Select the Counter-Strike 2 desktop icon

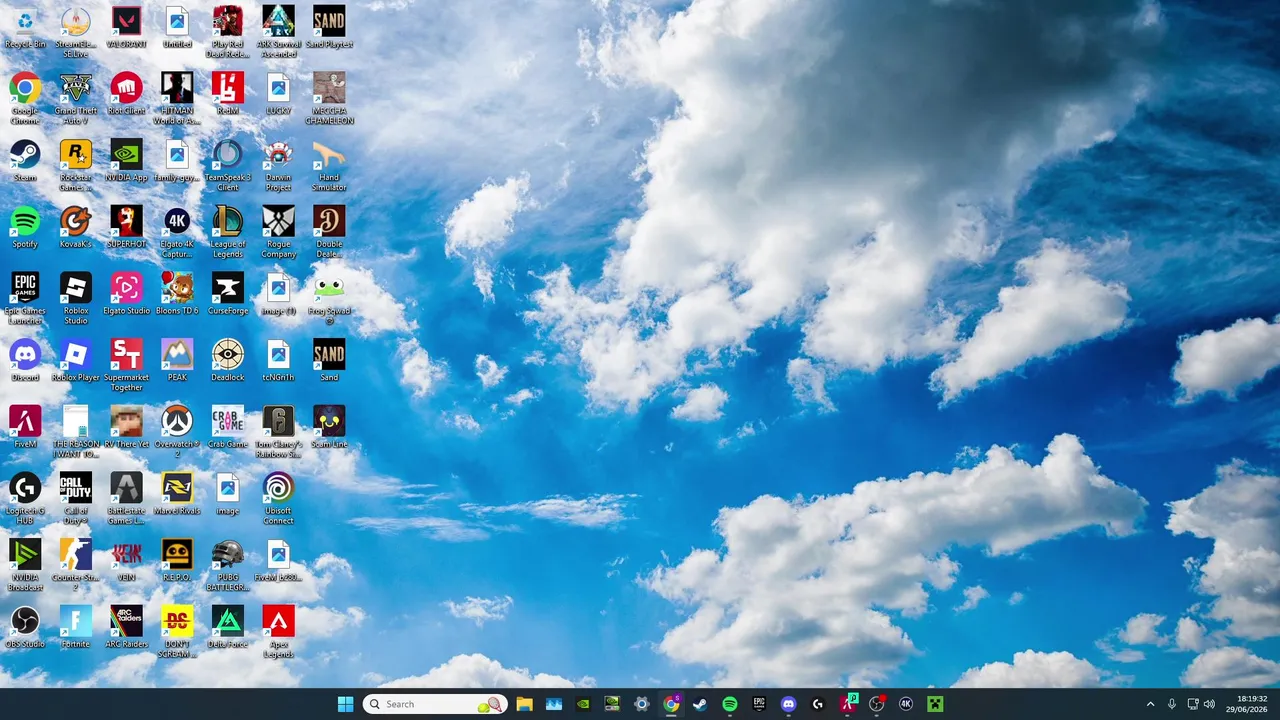(76, 567)
